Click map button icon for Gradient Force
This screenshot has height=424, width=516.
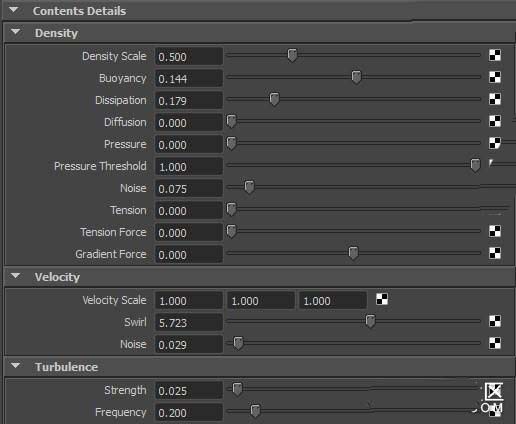(x=495, y=253)
